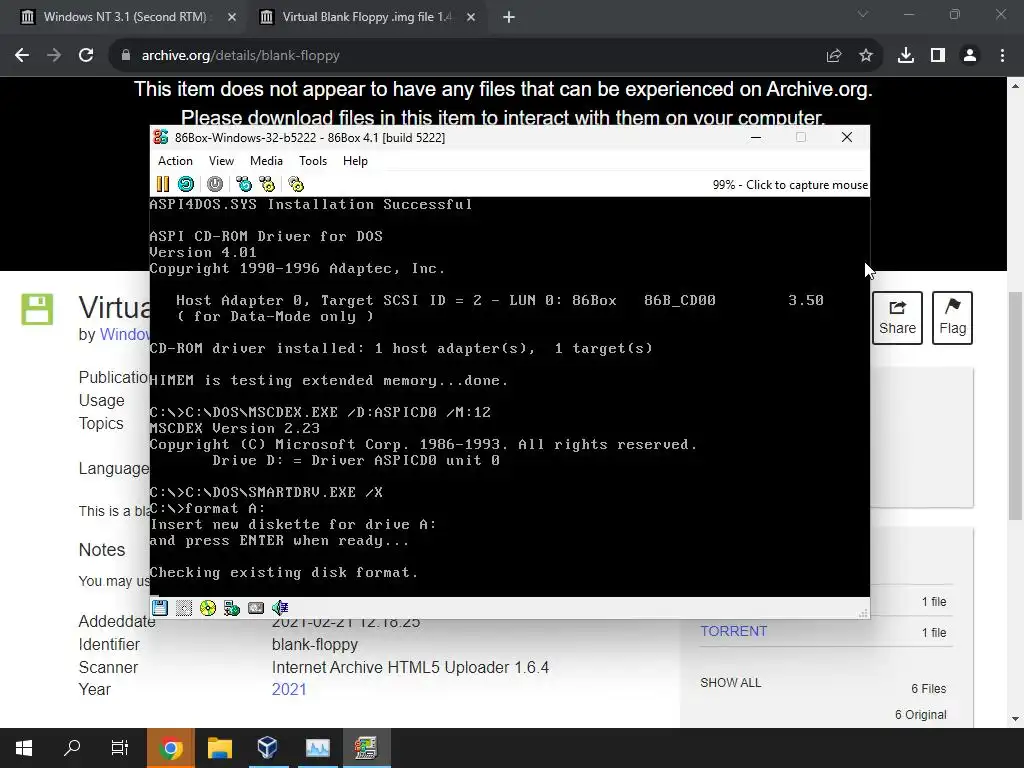This screenshot has width=1024, height=768.
Task: Open the 2021 year link
Action: (289, 690)
